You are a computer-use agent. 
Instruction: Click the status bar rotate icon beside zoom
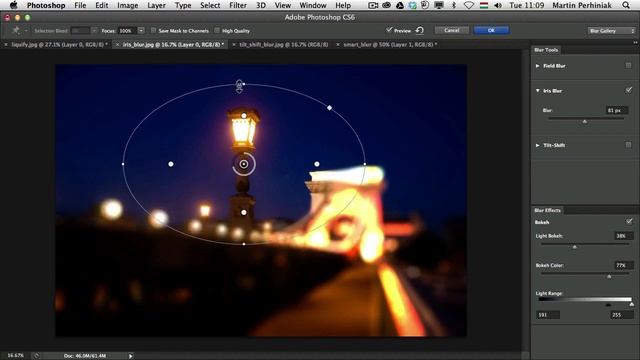pos(36,356)
